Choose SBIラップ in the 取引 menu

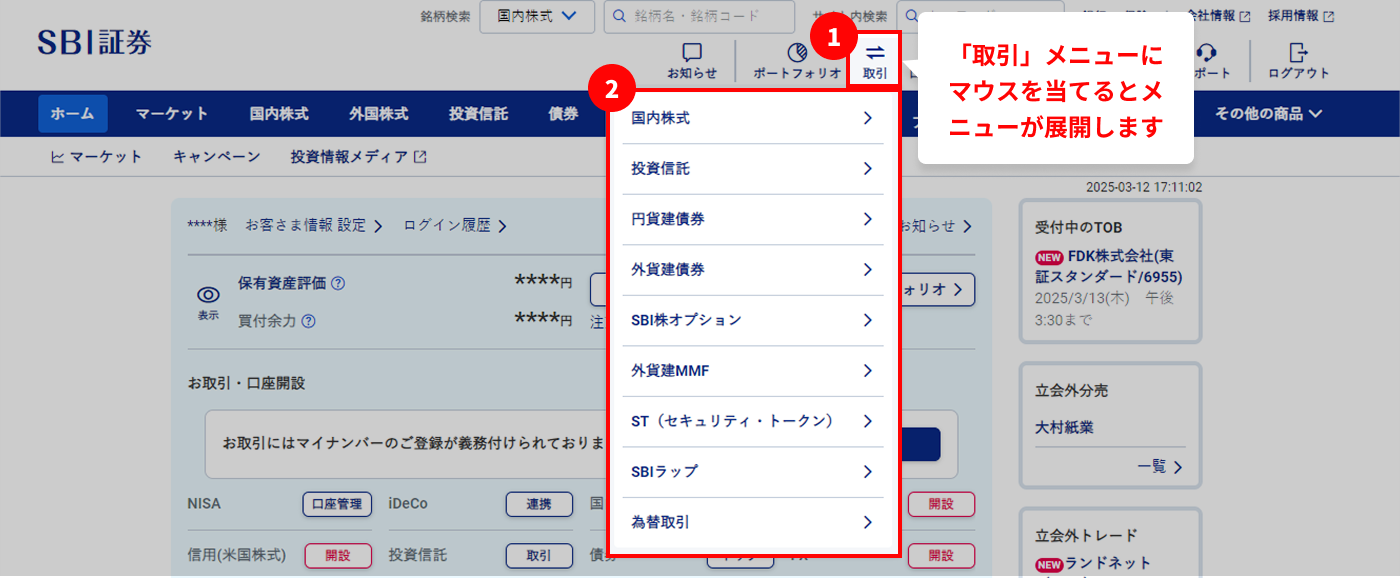pyautogui.click(x=753, y=472)
